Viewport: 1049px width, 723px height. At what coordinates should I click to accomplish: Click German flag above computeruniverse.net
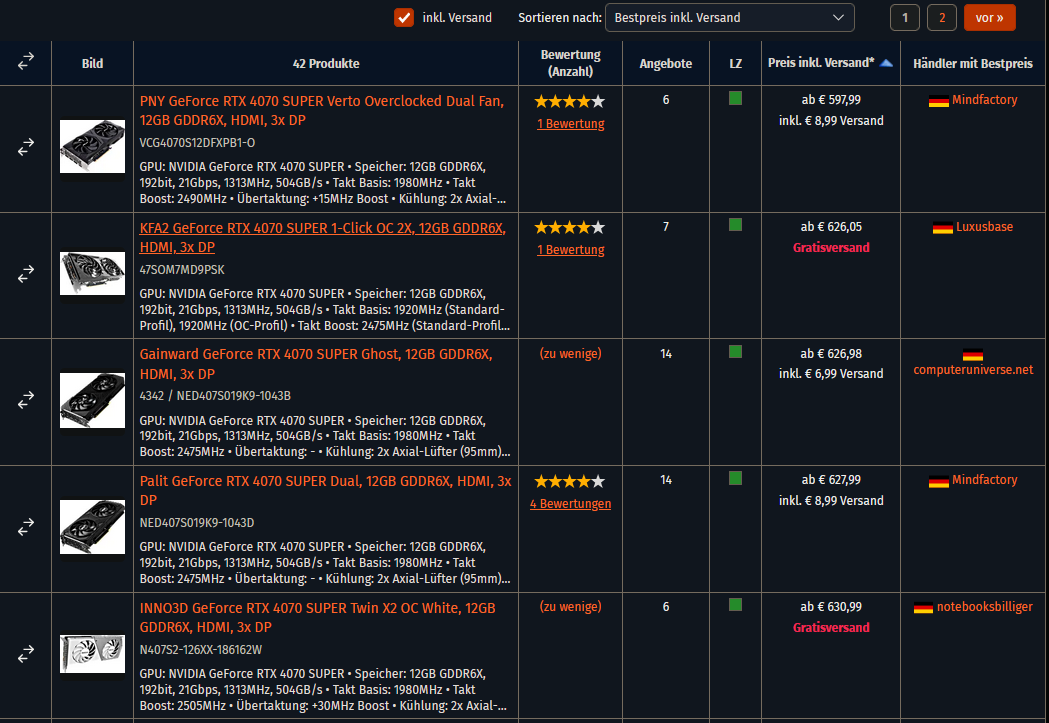click(973, 355)
